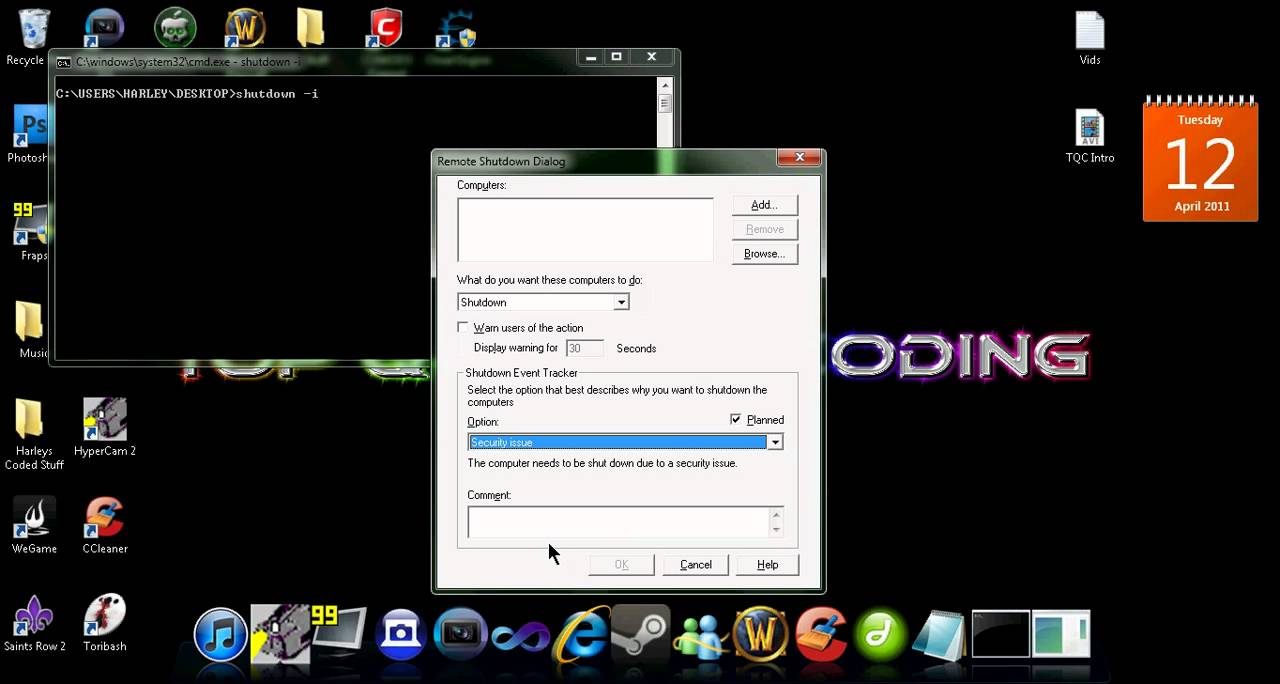Open Help for the shutdown dialog
The width and height of the screenshot is (1280, 684).
[767, 565]
